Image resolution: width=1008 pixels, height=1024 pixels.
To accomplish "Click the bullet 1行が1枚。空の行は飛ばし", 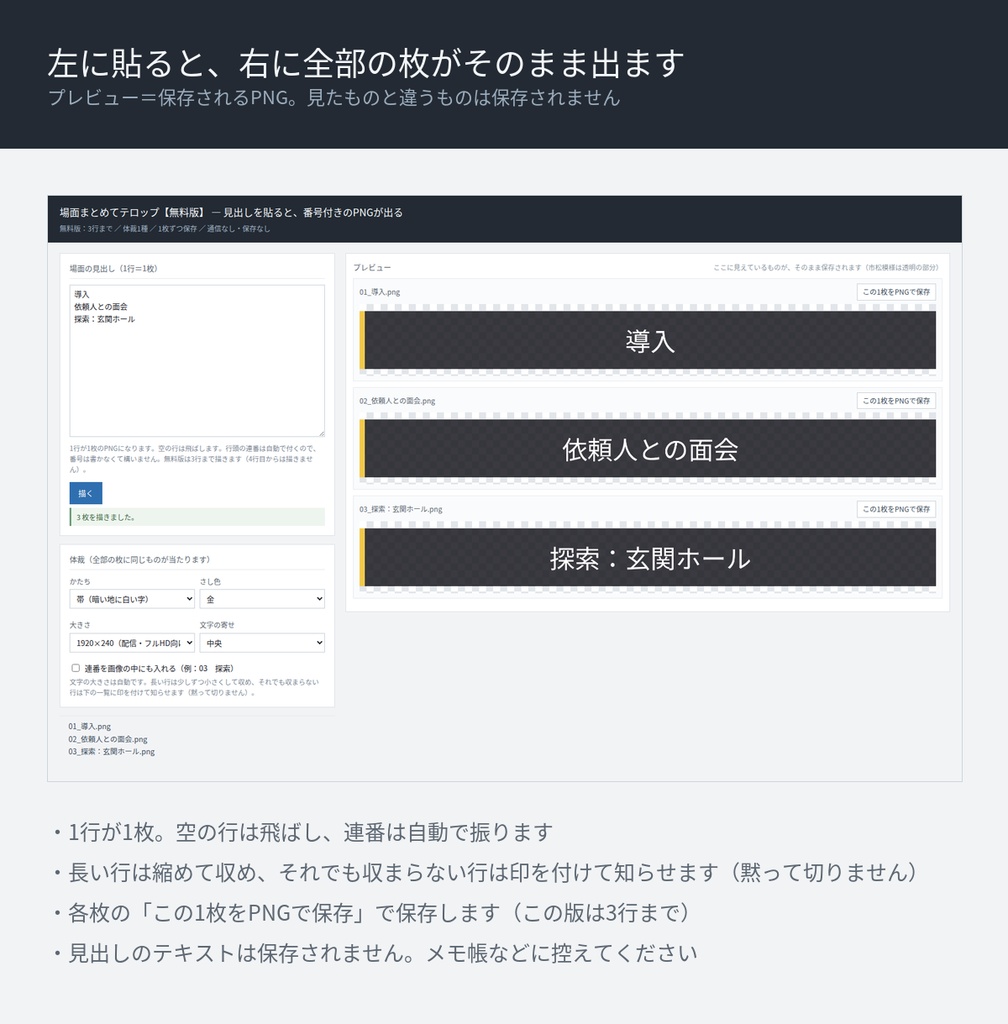I will pos(302,832).
